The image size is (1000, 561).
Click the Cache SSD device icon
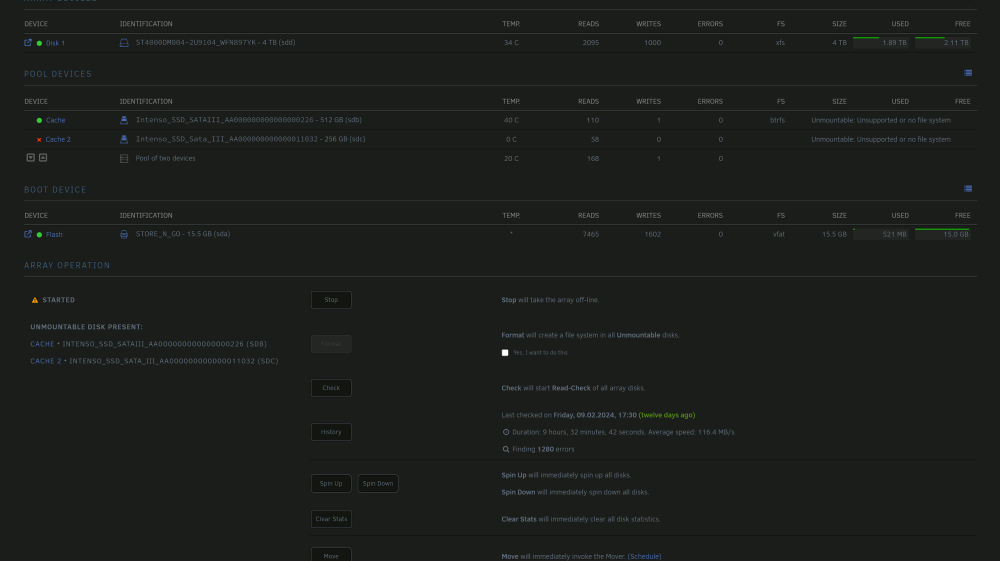[x=124, y=120]
